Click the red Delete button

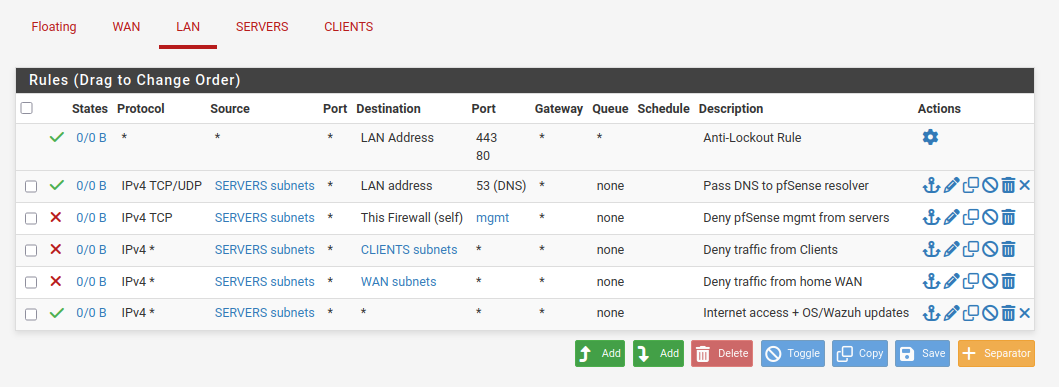(x=721, y=353)
